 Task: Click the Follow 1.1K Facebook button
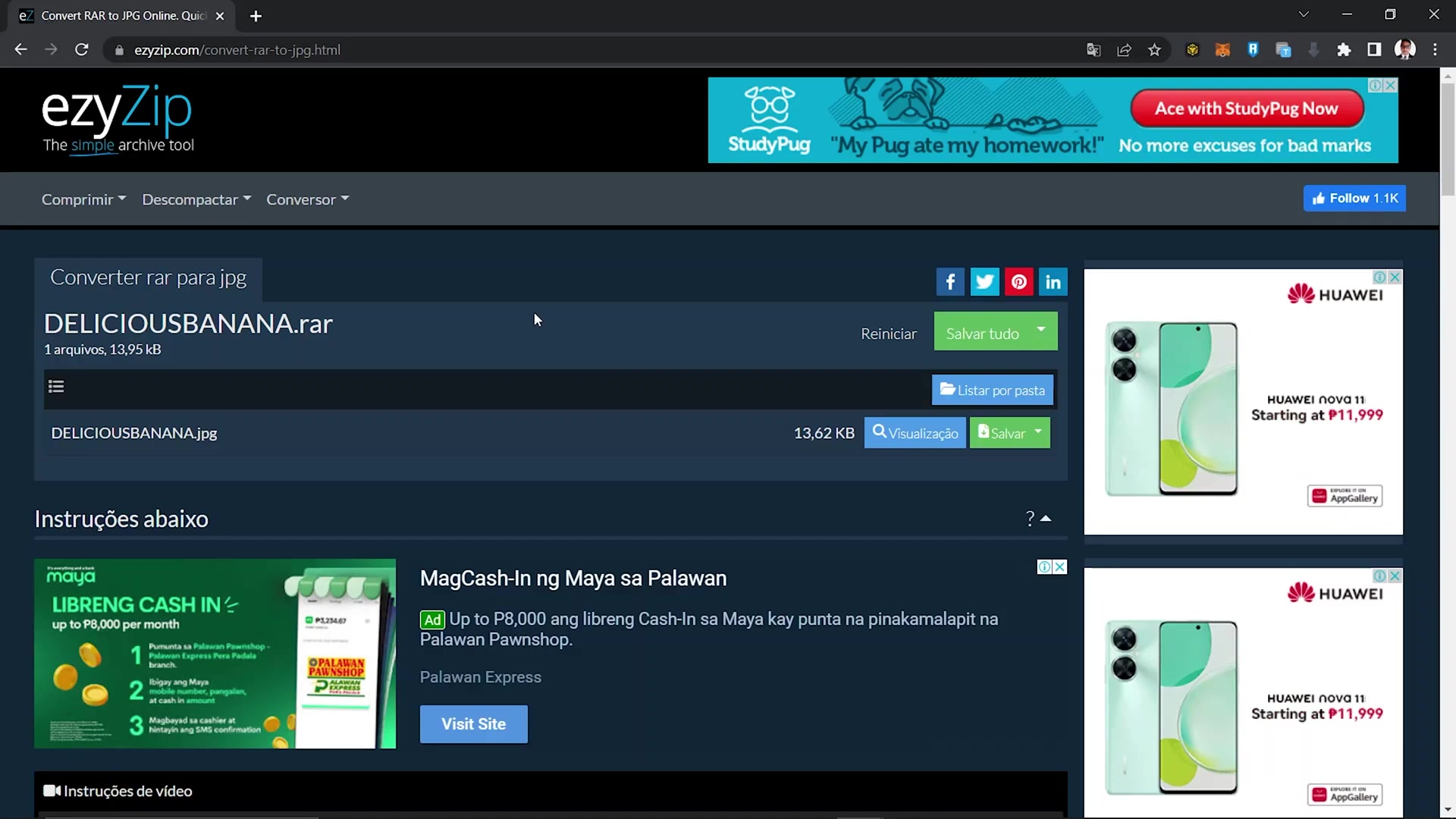point(1354,198)
